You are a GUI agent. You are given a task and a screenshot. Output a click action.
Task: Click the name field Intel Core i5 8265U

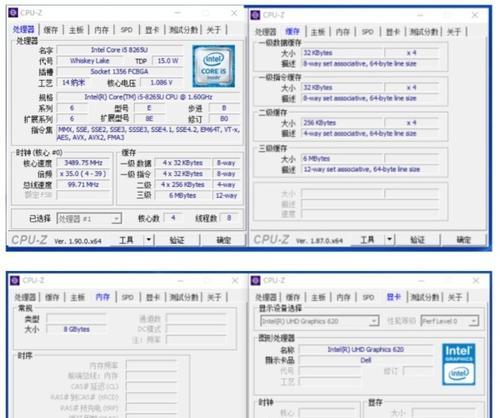120,50
